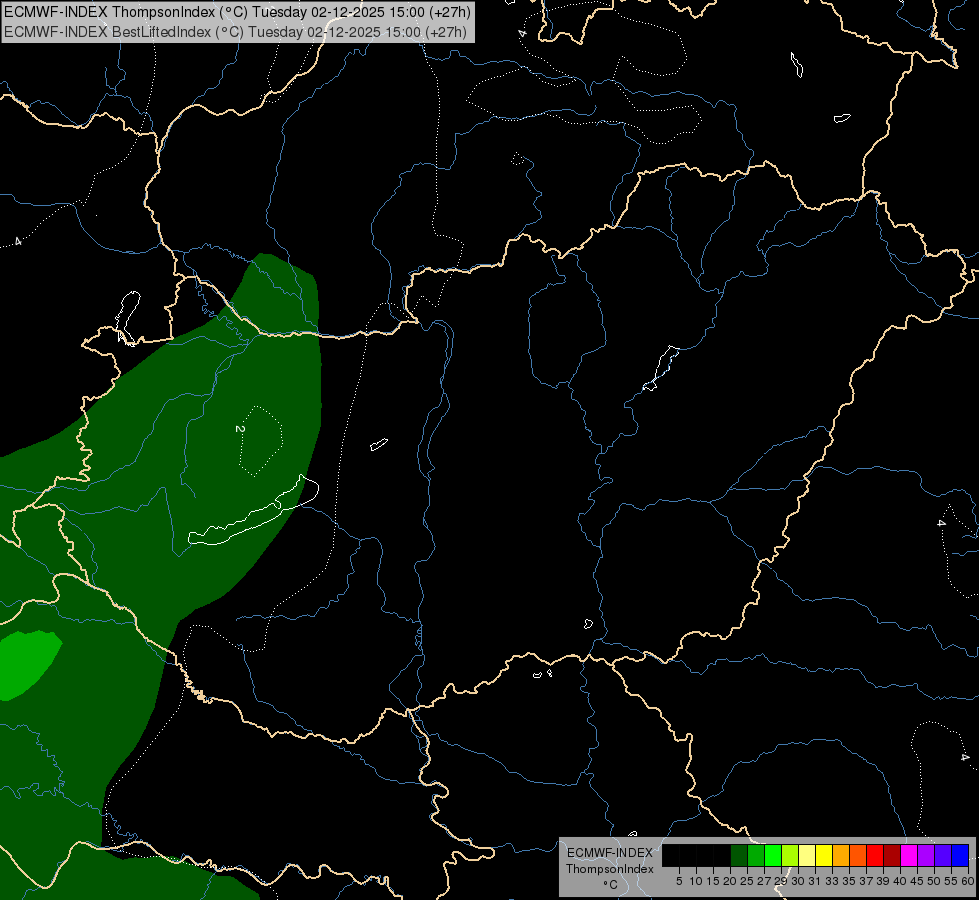Viewport: 979px width, 900px height.
Task: Select the violet 50–55 legend swatch
Action: click(x=943, y=855)
